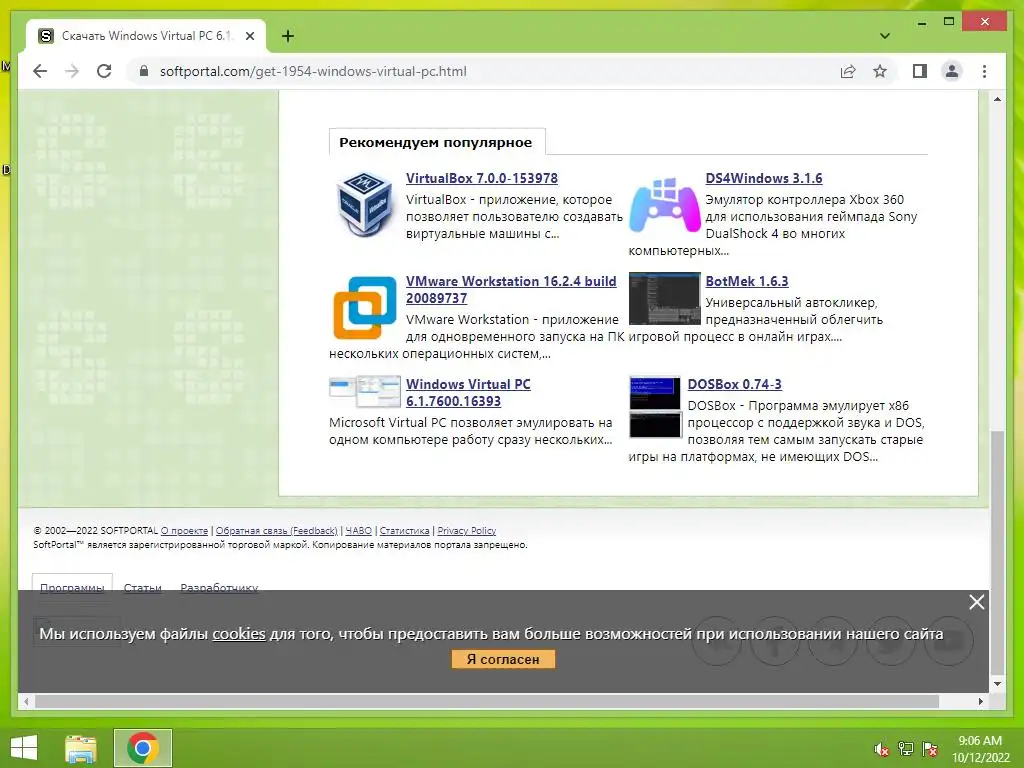Click the BotMek screenshot thumbnail
The width and height of the screenshot is (1024, 768).
pos(664,298)
